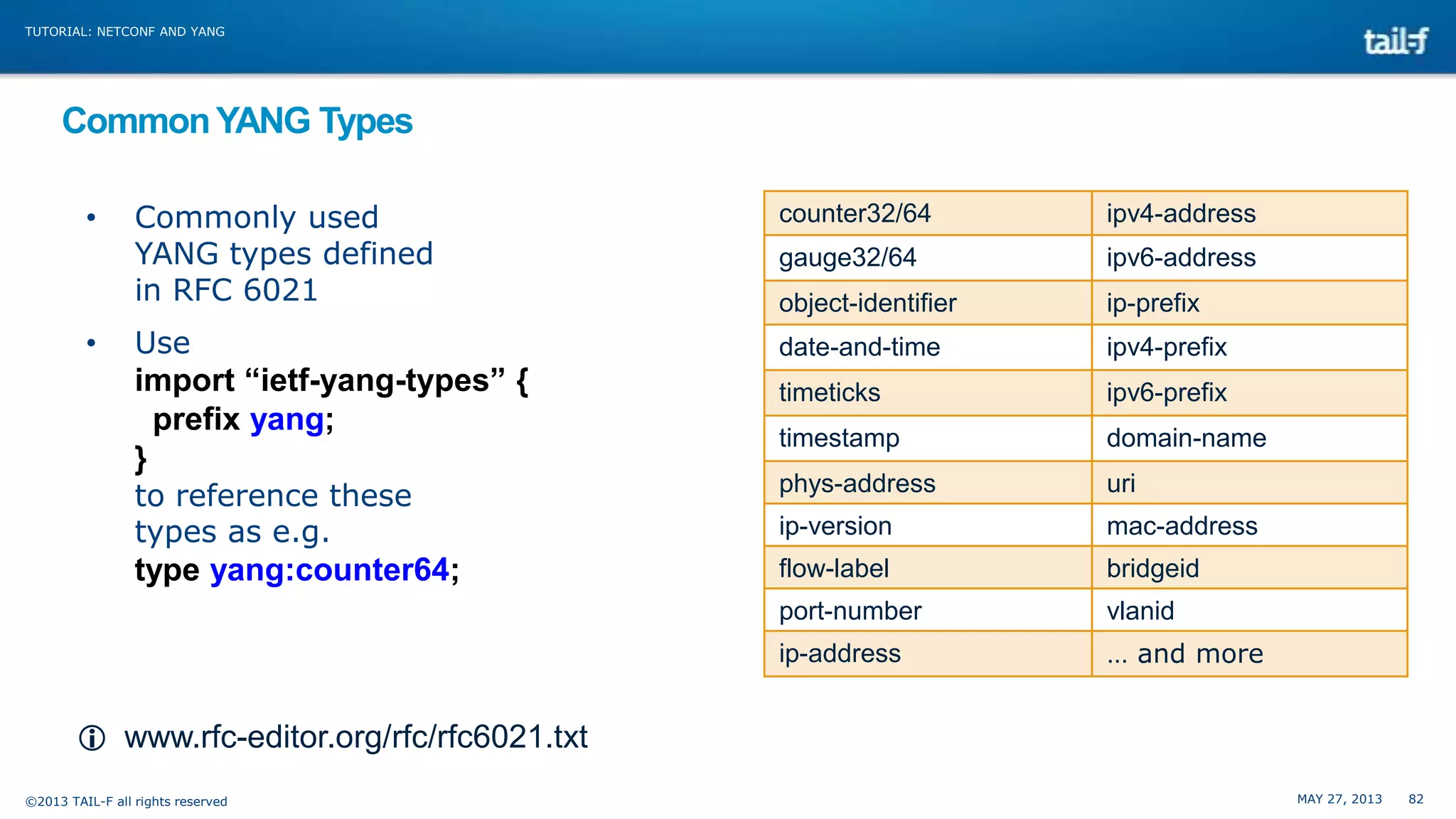
Task: Click the info icon beside the URL
Action: point(92,738)
